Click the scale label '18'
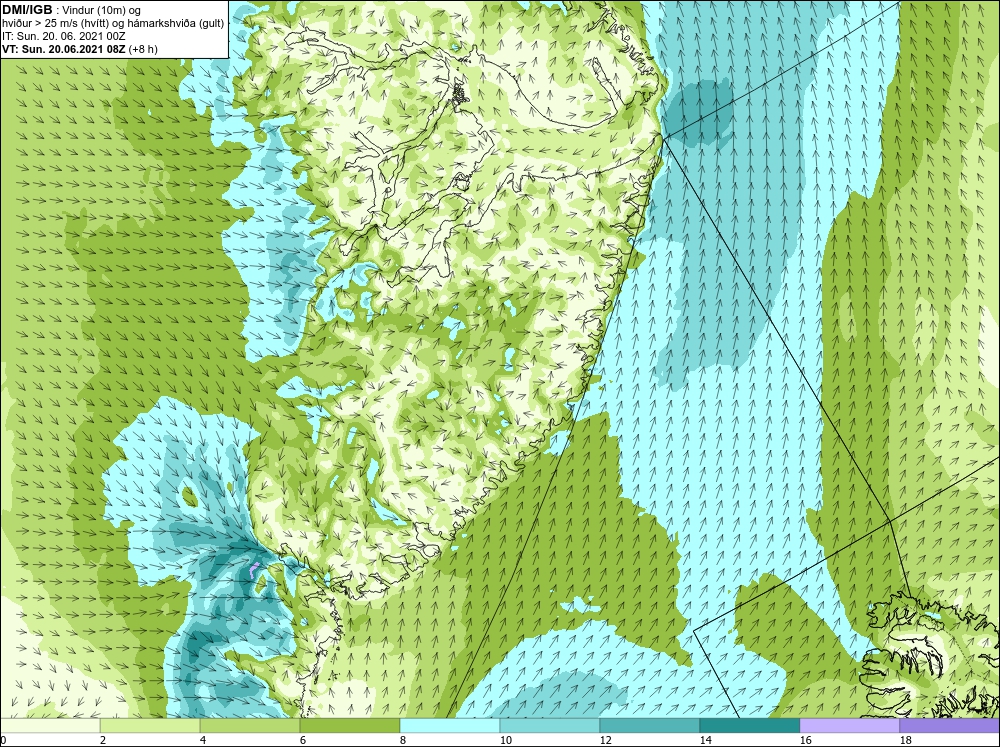 pos(905,740)
